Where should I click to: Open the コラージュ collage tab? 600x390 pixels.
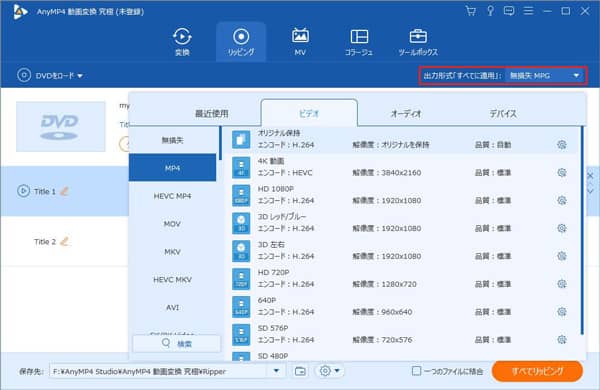pyautogui.click(x=359, y=42)
